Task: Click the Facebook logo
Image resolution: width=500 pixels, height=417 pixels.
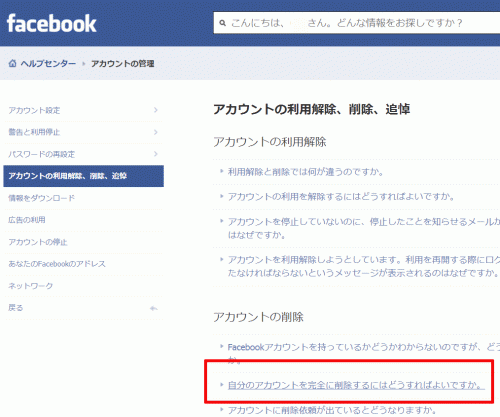Action: [x=52, y=23]
